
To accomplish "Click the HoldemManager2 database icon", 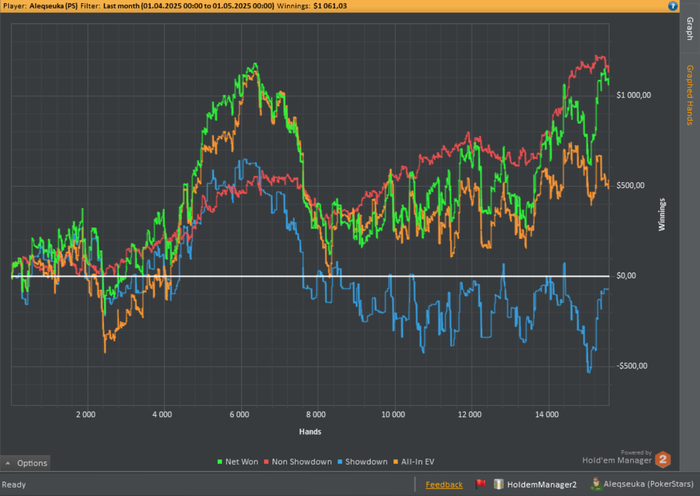I will [x=498, y=484].
